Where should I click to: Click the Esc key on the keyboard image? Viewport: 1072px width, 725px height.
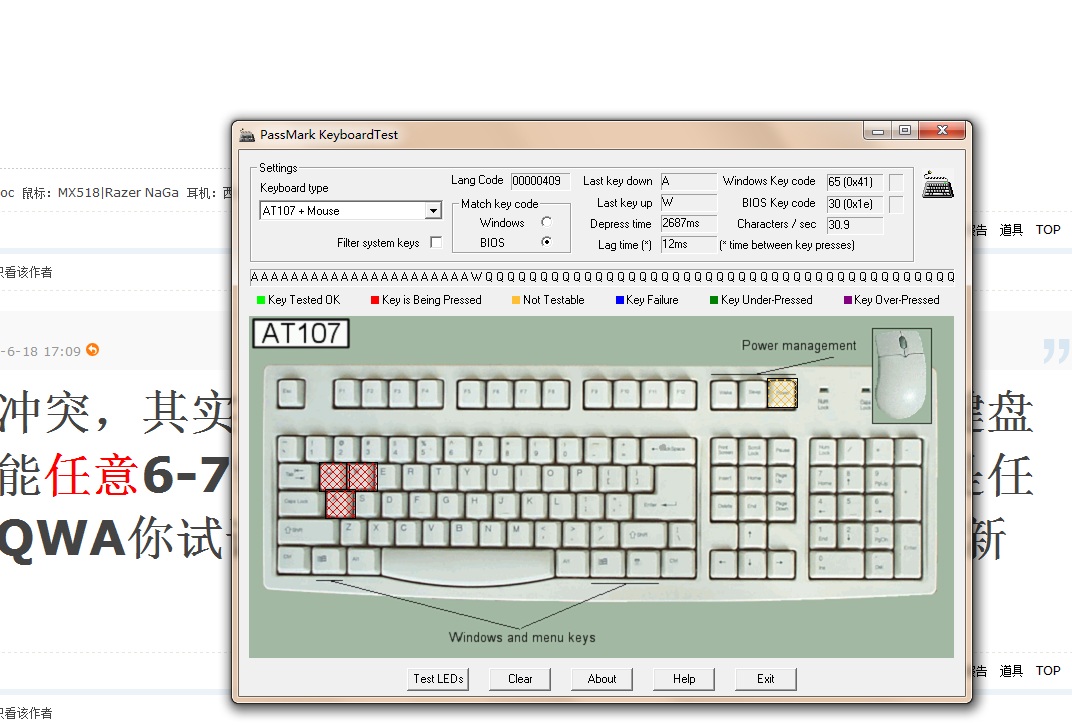[291, 394]
